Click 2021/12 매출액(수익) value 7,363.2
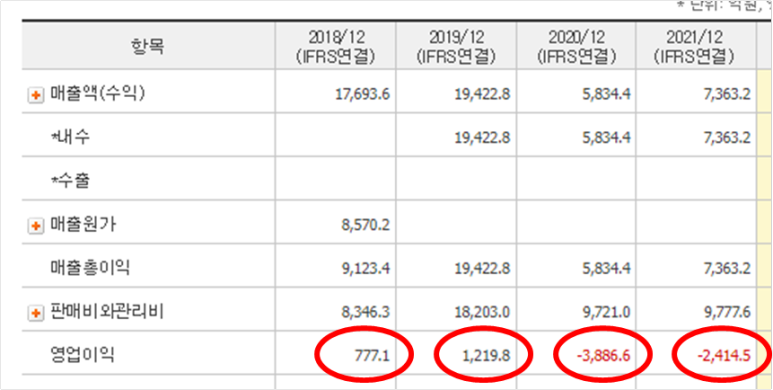Viewport: 773px width, 390px height. pyautogui.click(x=727, y=94)
